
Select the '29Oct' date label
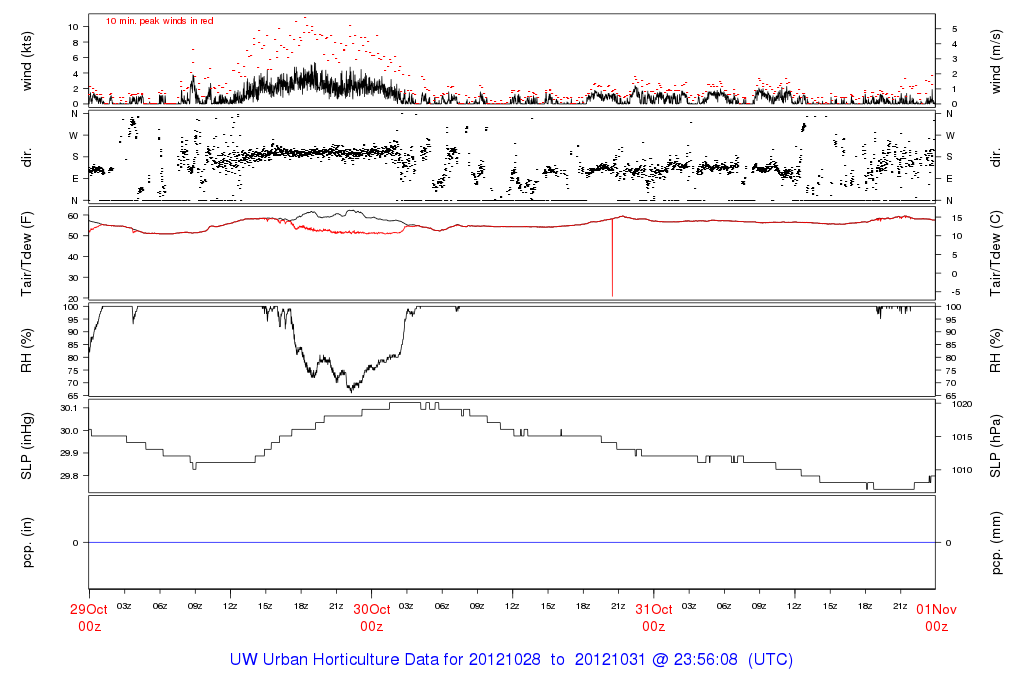(89, 609)
